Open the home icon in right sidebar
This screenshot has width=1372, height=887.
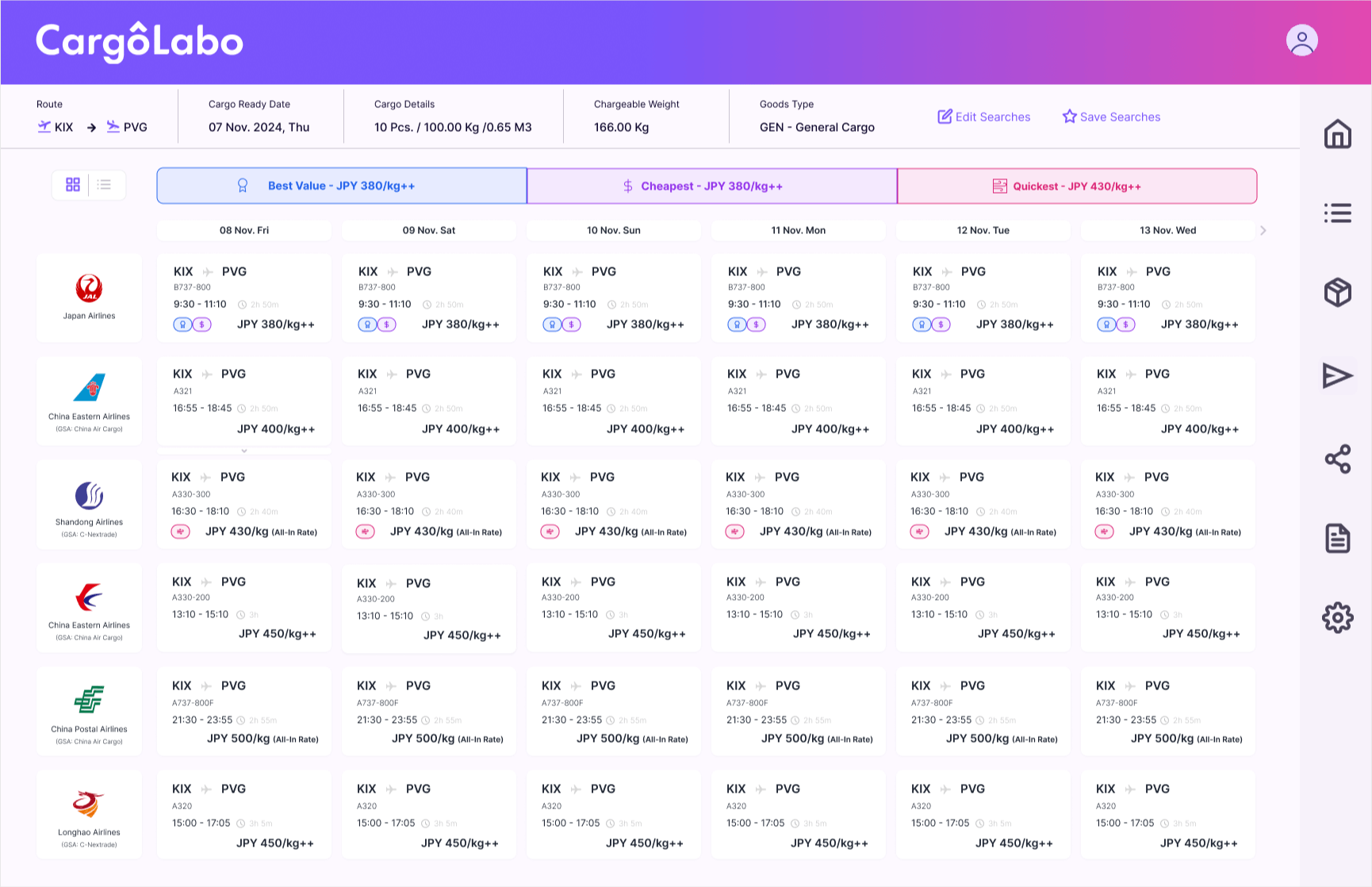click(1337, 133)
